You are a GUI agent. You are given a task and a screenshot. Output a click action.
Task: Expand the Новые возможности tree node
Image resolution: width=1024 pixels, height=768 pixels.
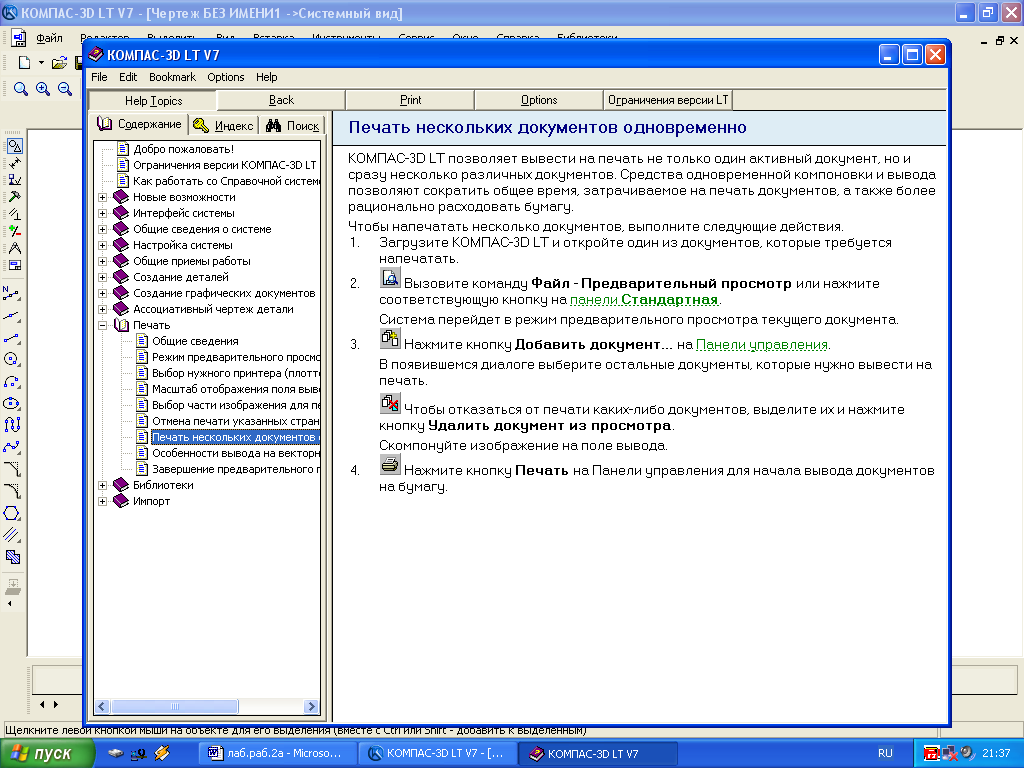point(103,197)
